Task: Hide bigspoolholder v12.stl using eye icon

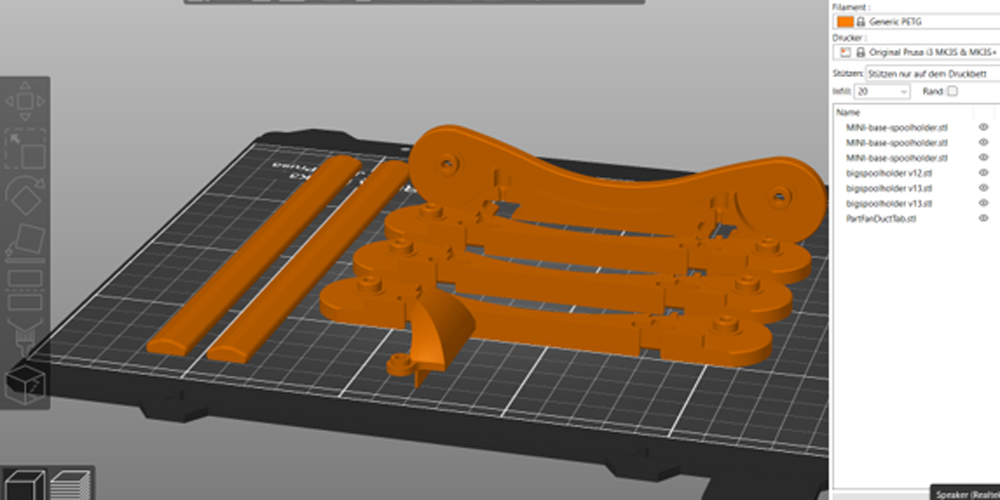Action: pyautogui.click(x=983, y=173)
